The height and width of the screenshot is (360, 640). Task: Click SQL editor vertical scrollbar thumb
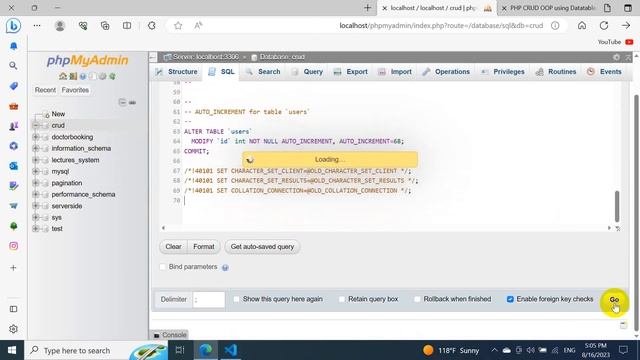(617, 206)
